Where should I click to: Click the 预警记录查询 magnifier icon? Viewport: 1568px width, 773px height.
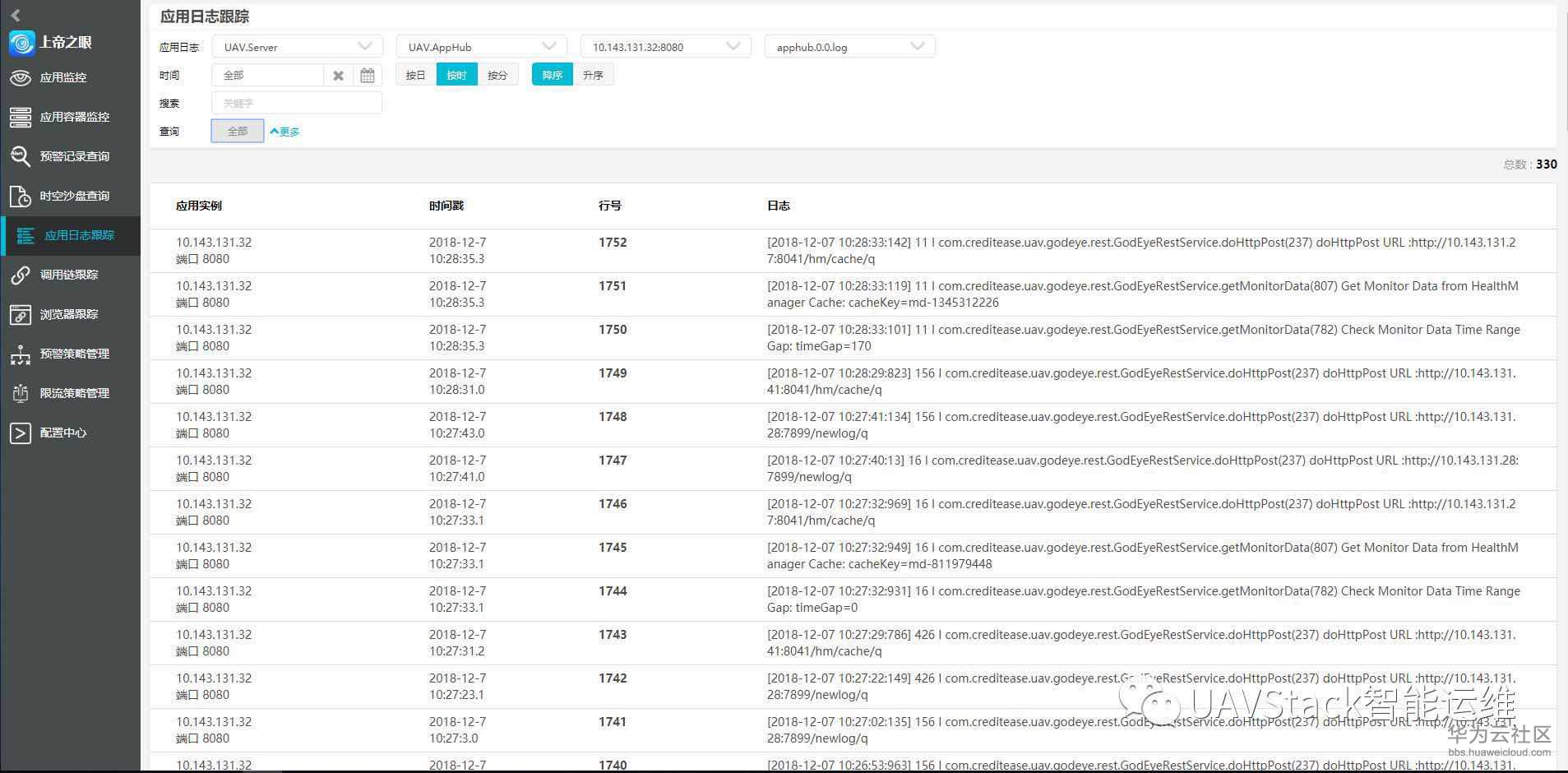(x=21, y=156)
